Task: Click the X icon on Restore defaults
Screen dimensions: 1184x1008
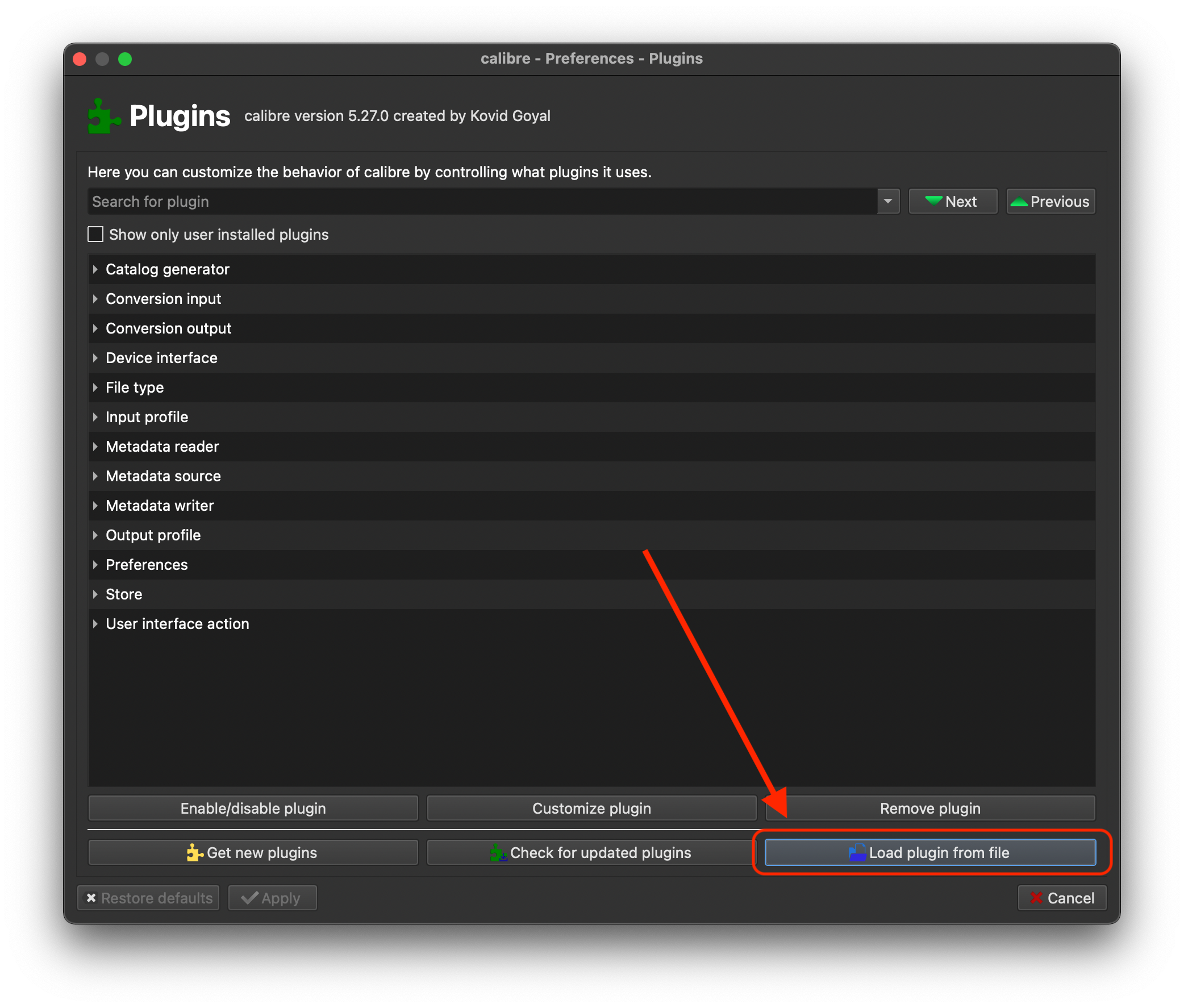Action: [x=91, y=898]
